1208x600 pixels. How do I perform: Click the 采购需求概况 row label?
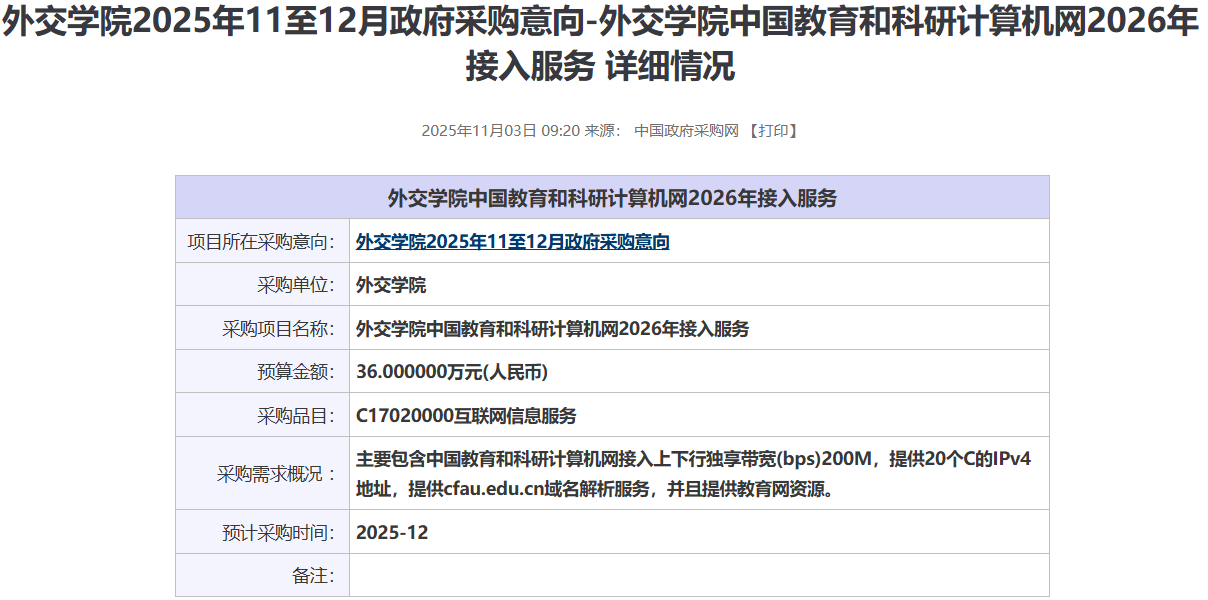coord(277,474)
